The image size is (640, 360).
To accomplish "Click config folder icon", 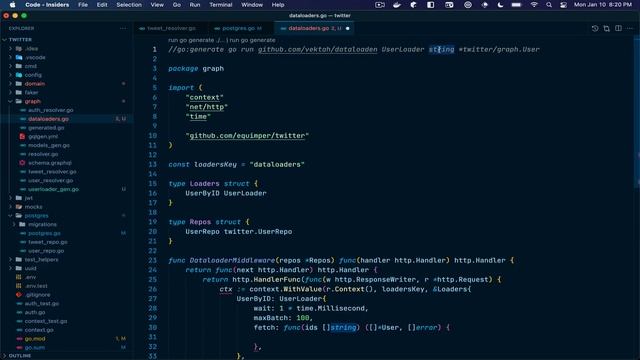I will click(x=19, y=75).
